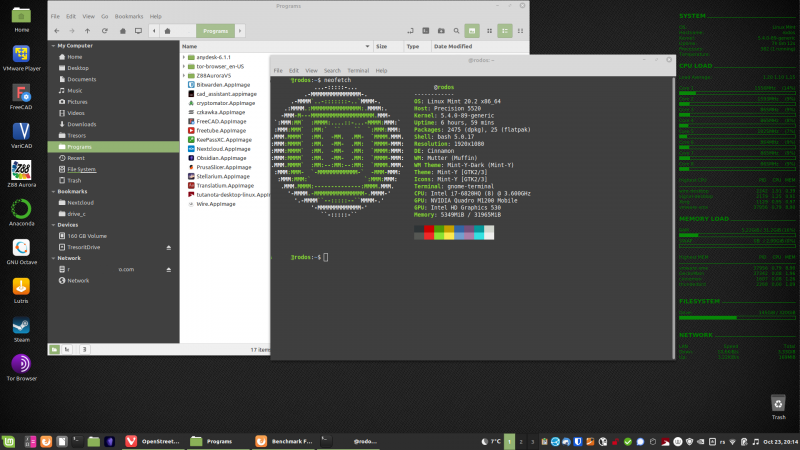Open Steam desktop icon
800x450 pixels.
[x=21, y=330]
